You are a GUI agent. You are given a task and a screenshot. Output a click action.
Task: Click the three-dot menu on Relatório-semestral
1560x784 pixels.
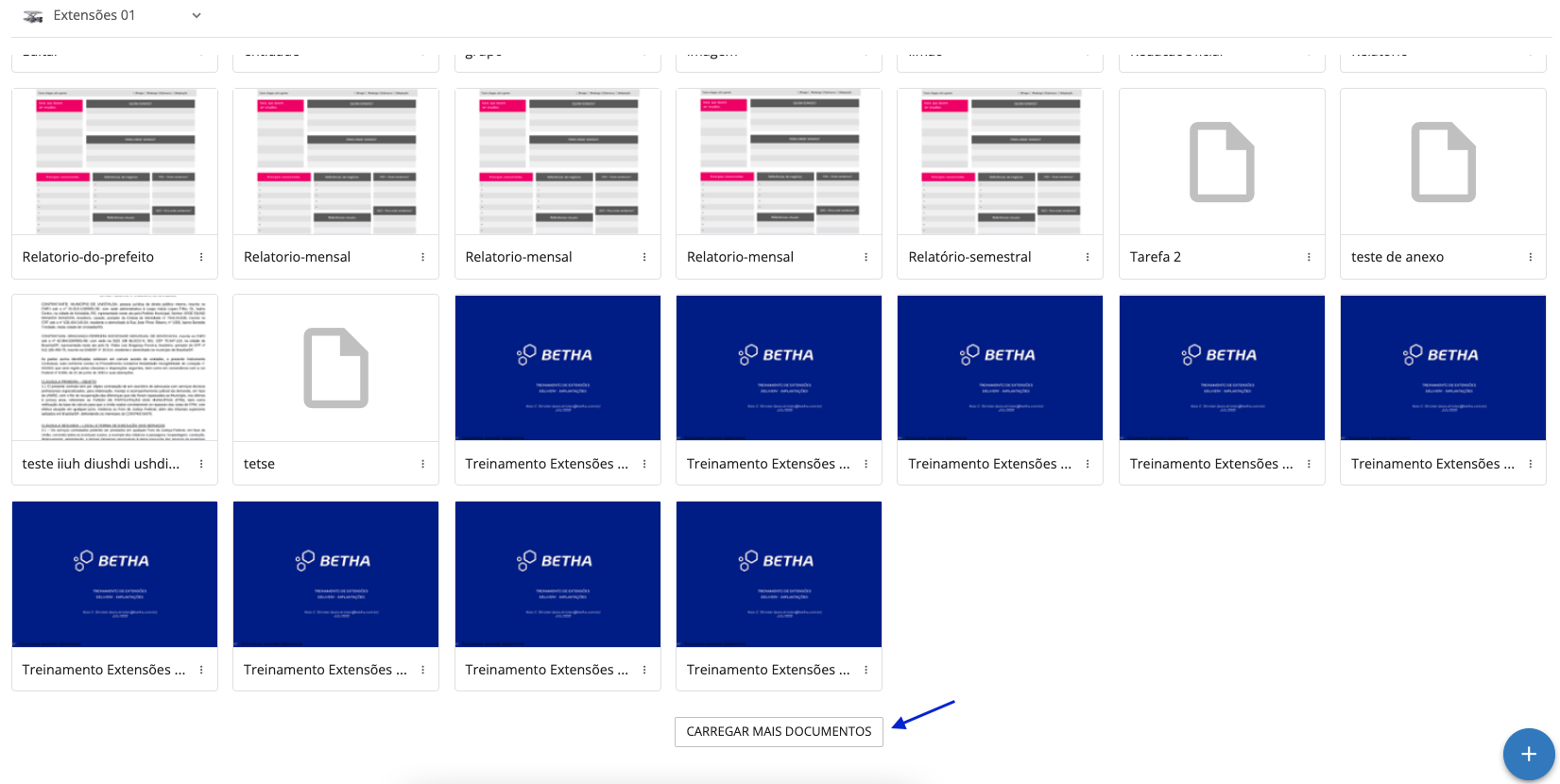coord(1088,257)
